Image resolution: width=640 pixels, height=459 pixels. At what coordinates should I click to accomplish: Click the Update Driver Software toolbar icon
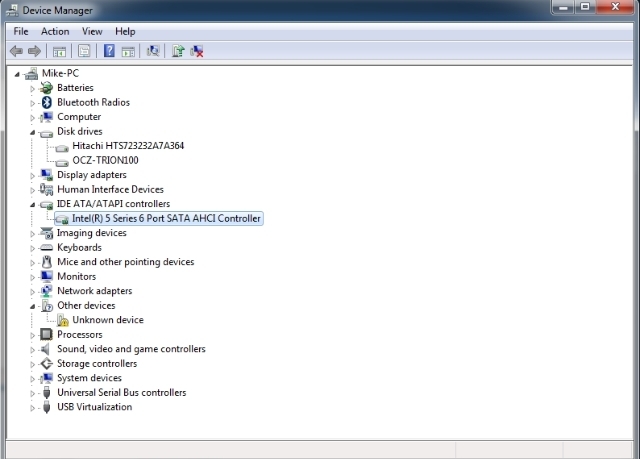point(178,51)
